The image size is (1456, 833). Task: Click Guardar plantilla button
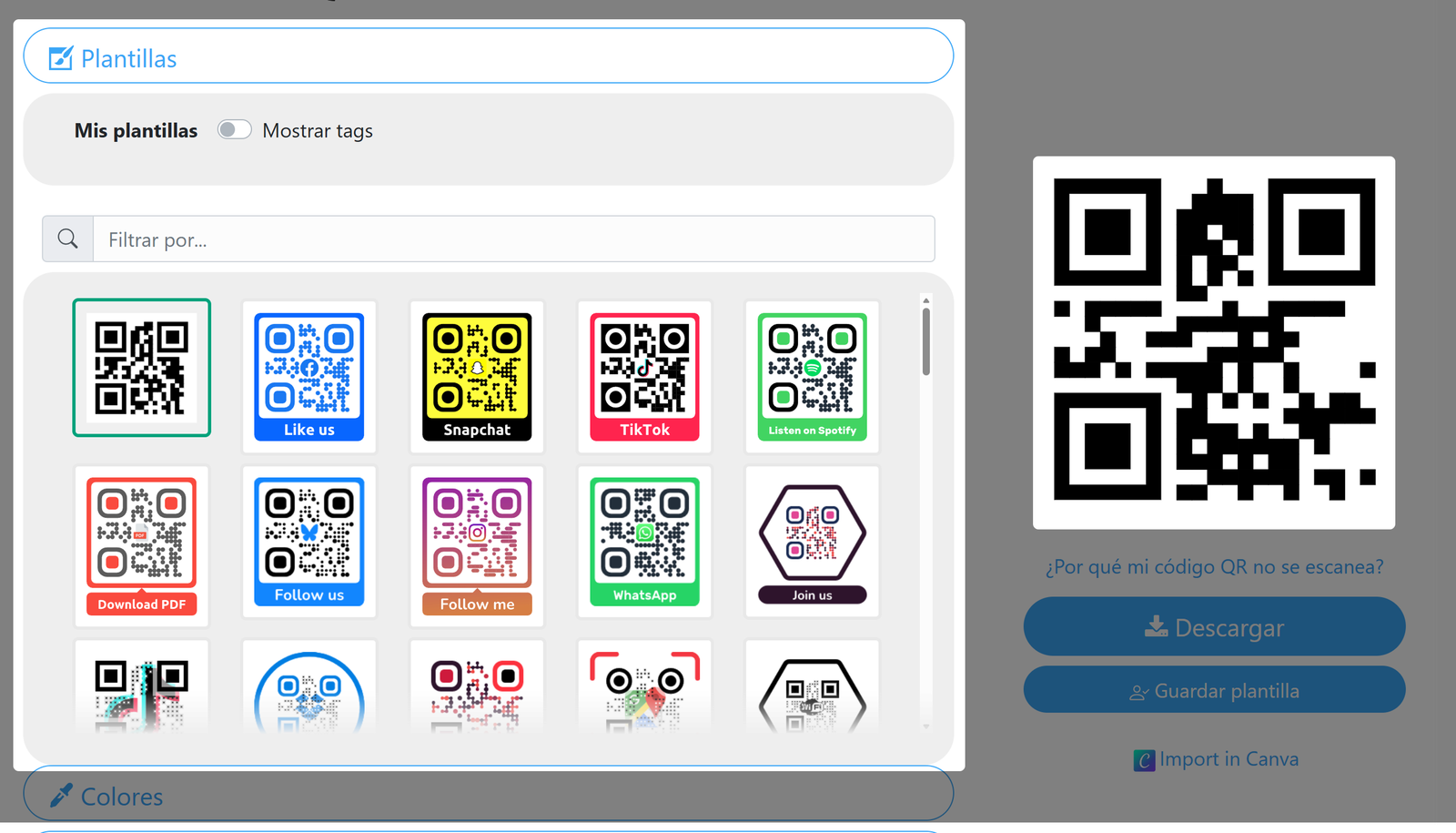tap(1214, 690)
